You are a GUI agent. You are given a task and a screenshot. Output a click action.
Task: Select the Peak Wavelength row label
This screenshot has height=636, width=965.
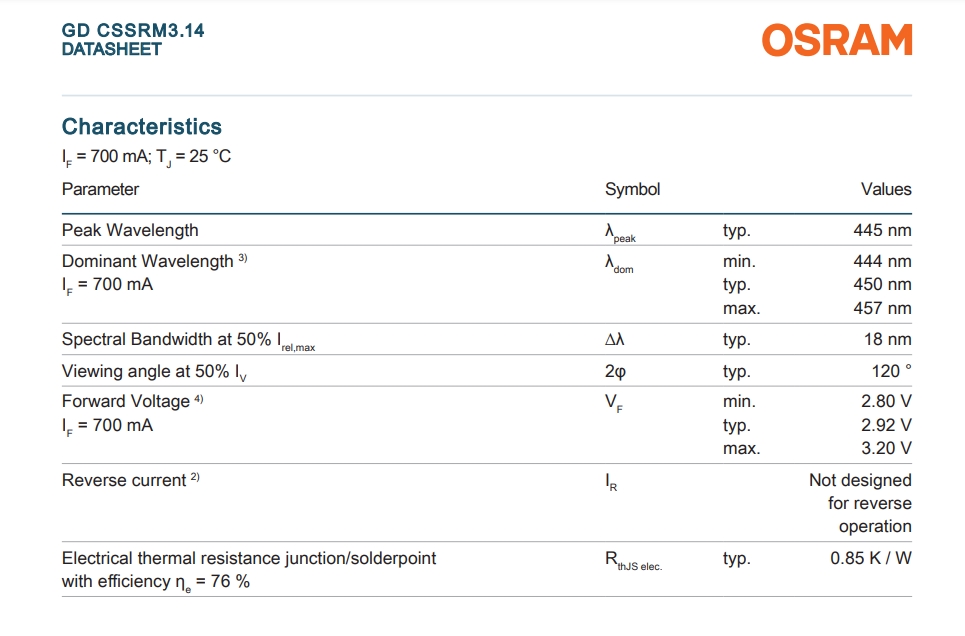pos(130,230)
